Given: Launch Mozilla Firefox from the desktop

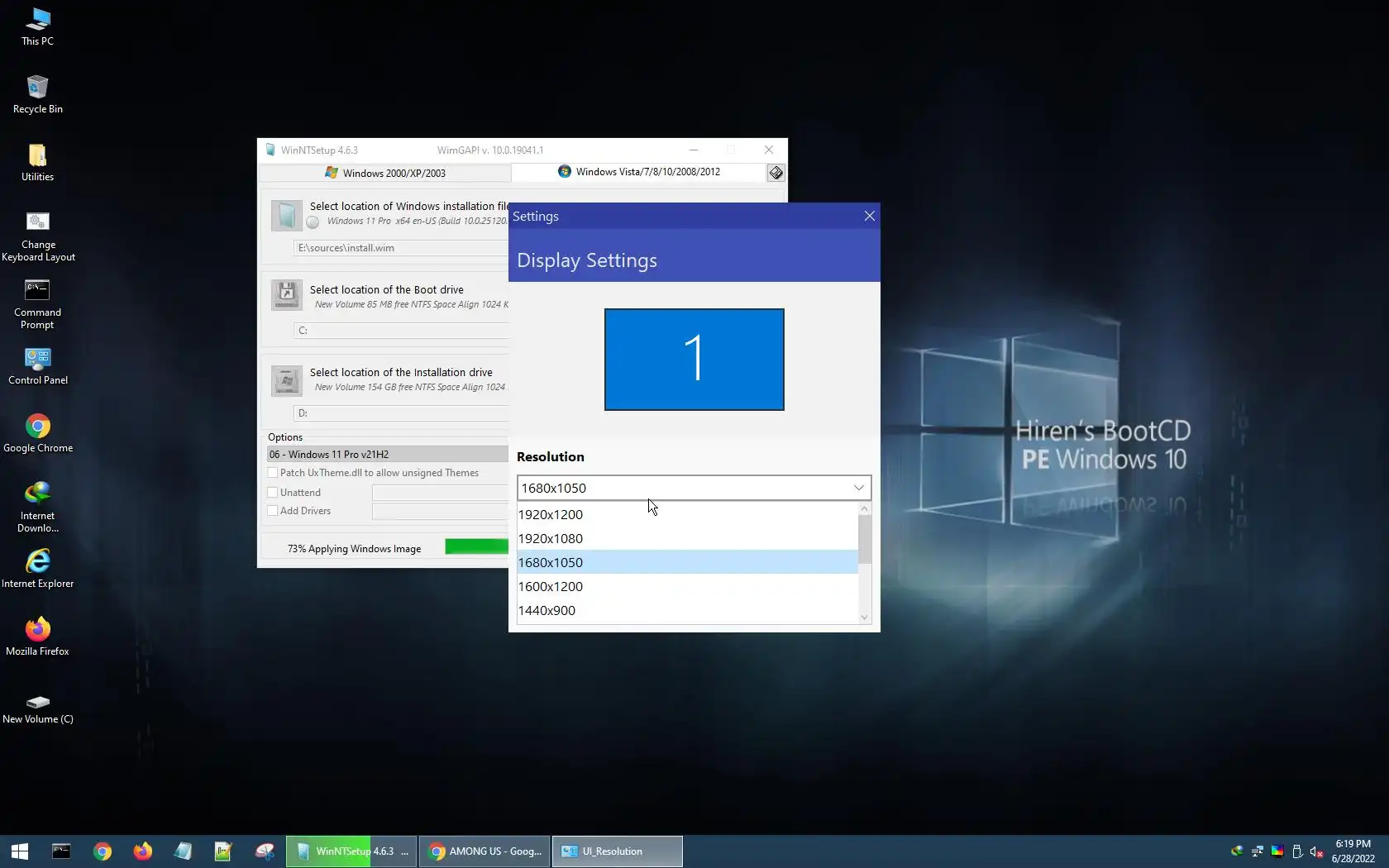Looking at the screenshot, I should coord(37,637).
